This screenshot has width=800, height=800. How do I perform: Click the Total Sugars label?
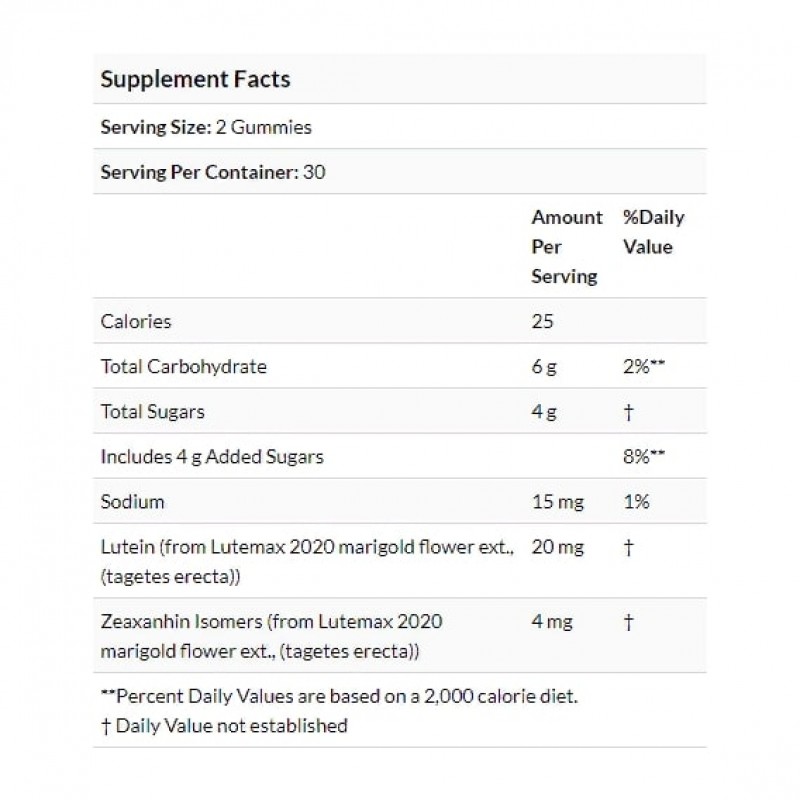152,411
